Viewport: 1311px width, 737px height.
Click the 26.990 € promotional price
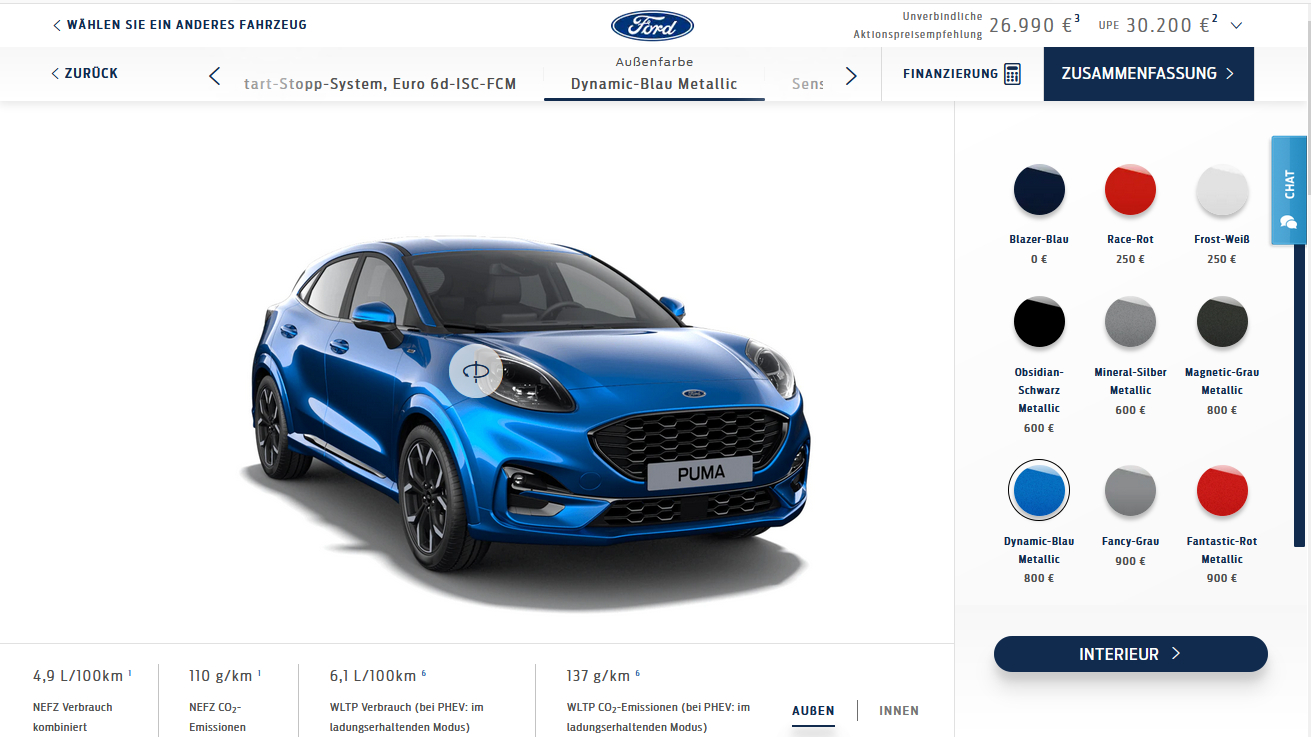(1034, 25)
